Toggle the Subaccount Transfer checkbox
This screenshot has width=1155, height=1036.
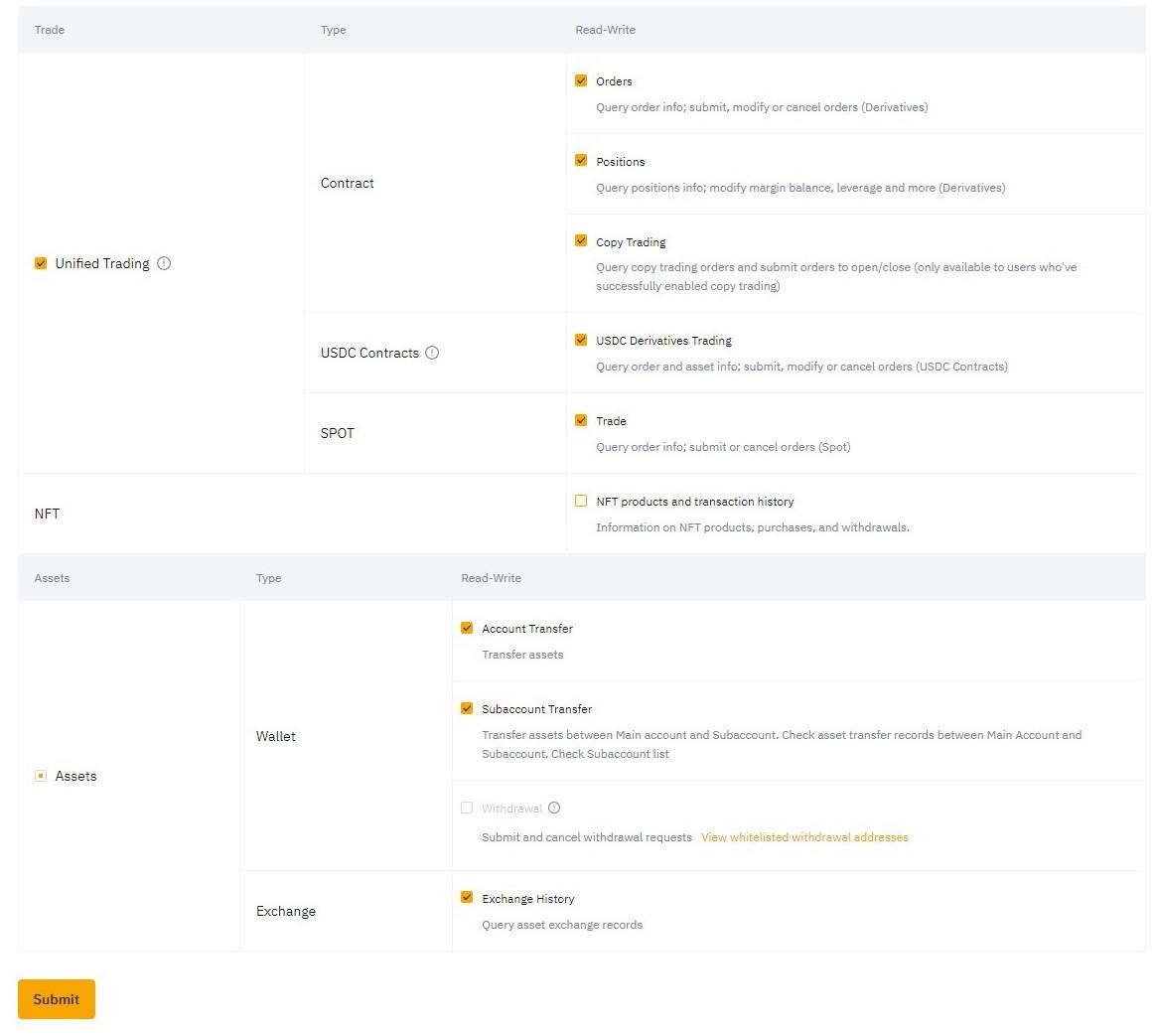[x=467, y=708]
